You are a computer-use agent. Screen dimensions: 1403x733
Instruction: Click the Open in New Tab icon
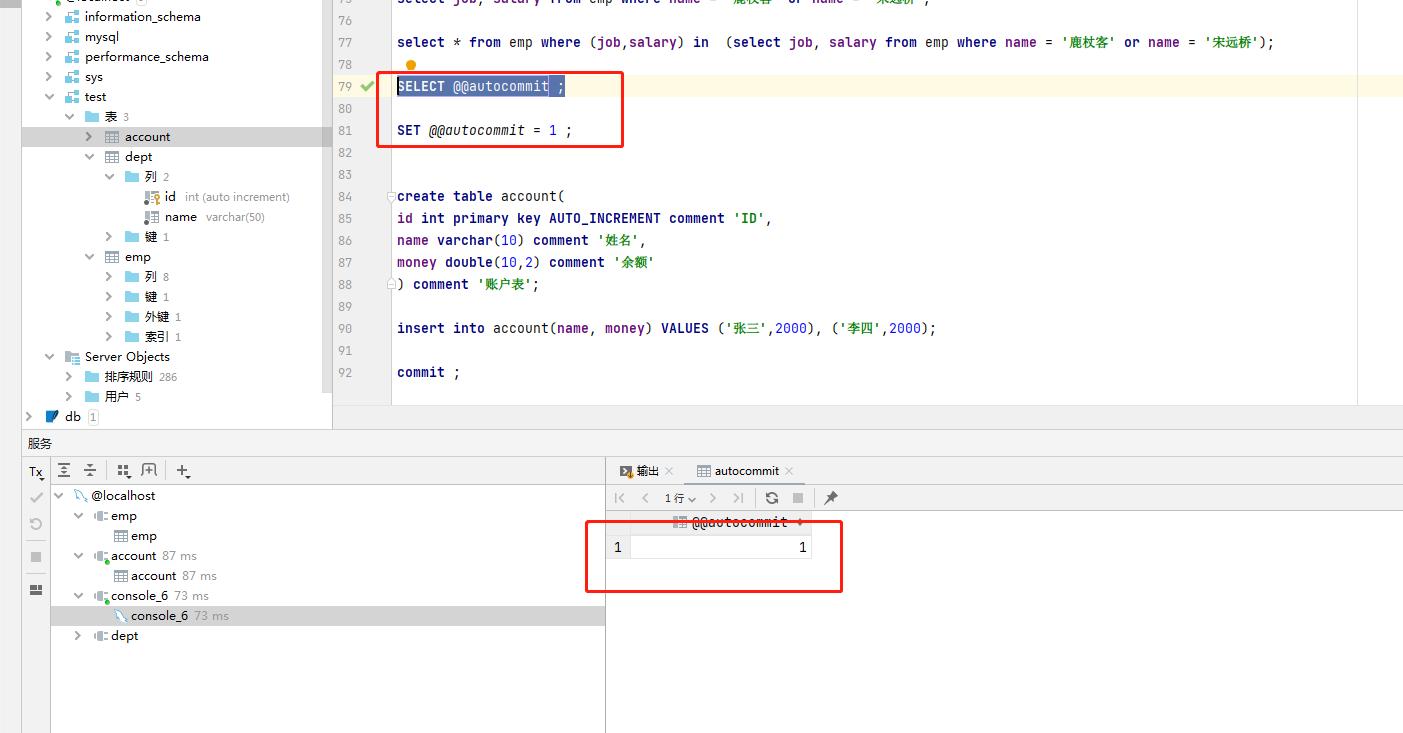[x=149, y=470]
